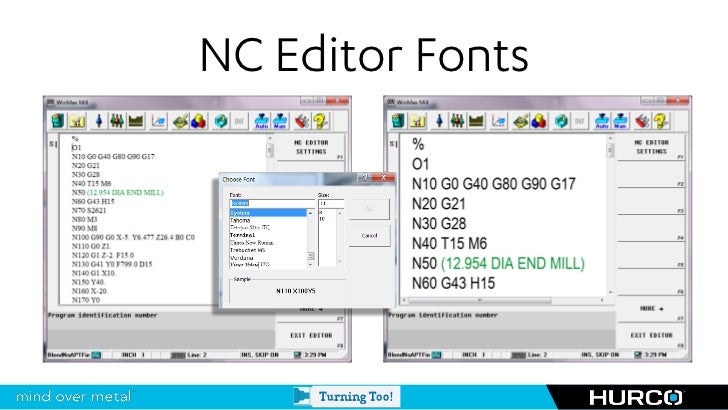Click teal cube icon in right window toolbar

[562, 121]
